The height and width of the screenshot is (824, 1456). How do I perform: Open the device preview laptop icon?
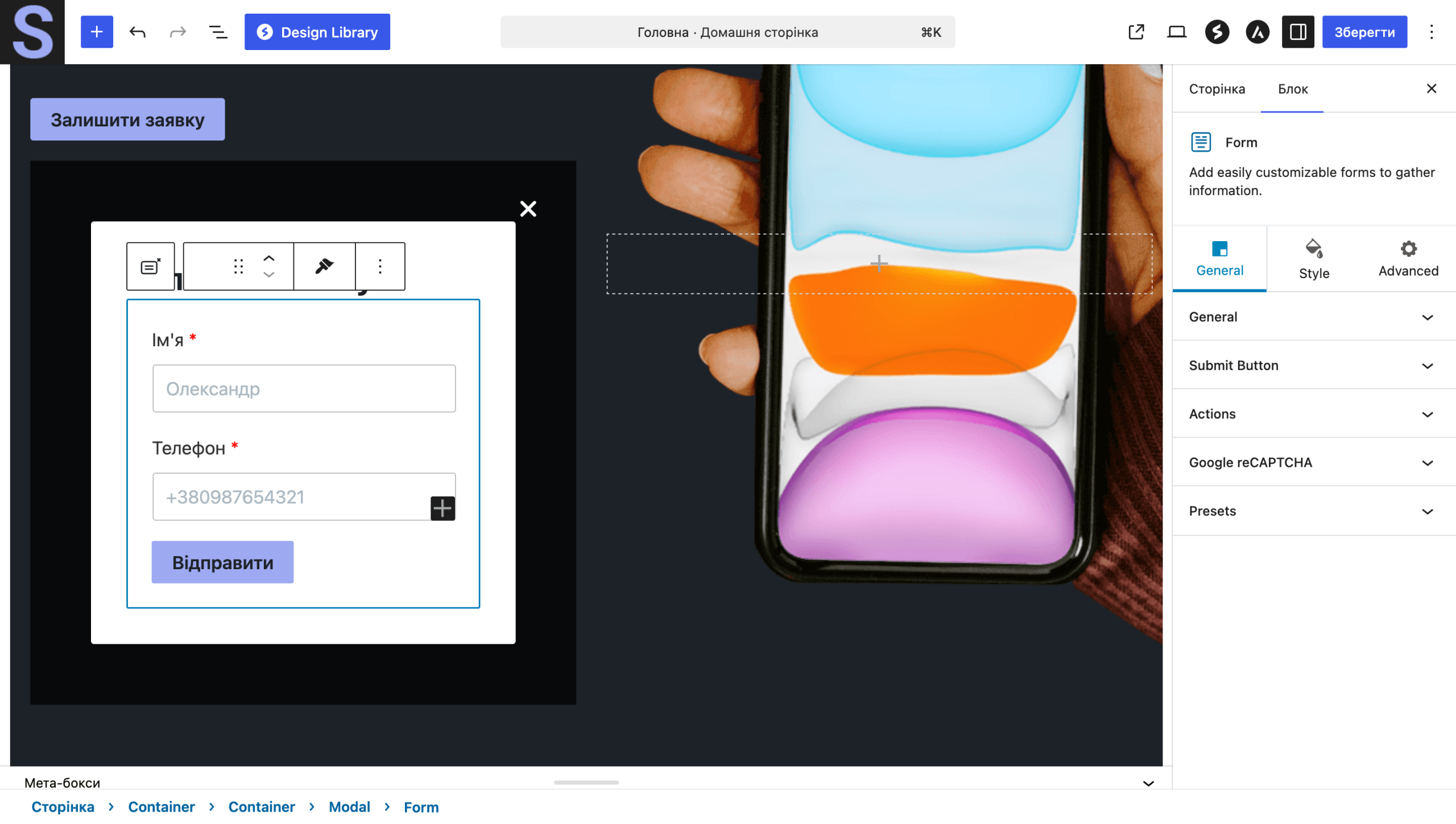[x=1177, y=32]
